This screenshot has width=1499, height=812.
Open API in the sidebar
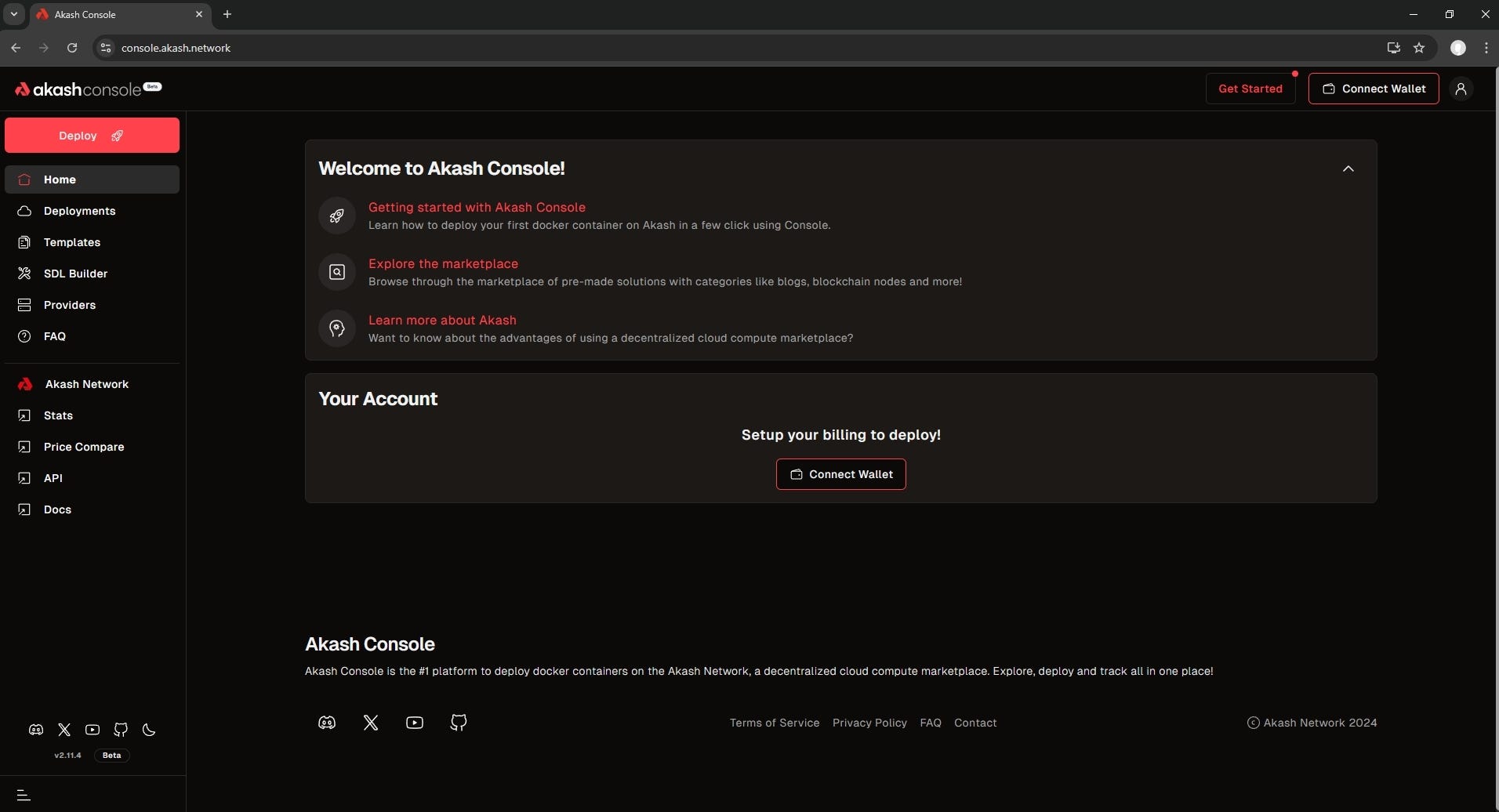92,478
